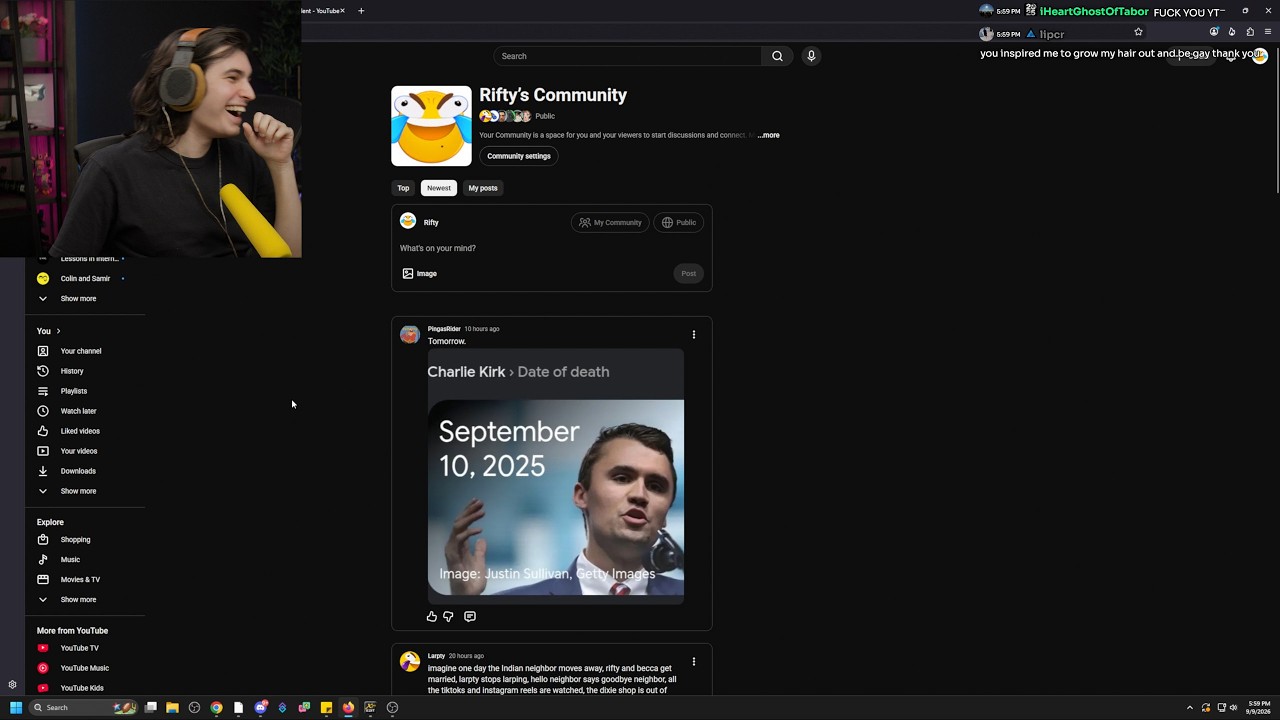Bookmark this page with the star icon
The height and width of the screenshot is (720, 1280).
click(1138, 32)
